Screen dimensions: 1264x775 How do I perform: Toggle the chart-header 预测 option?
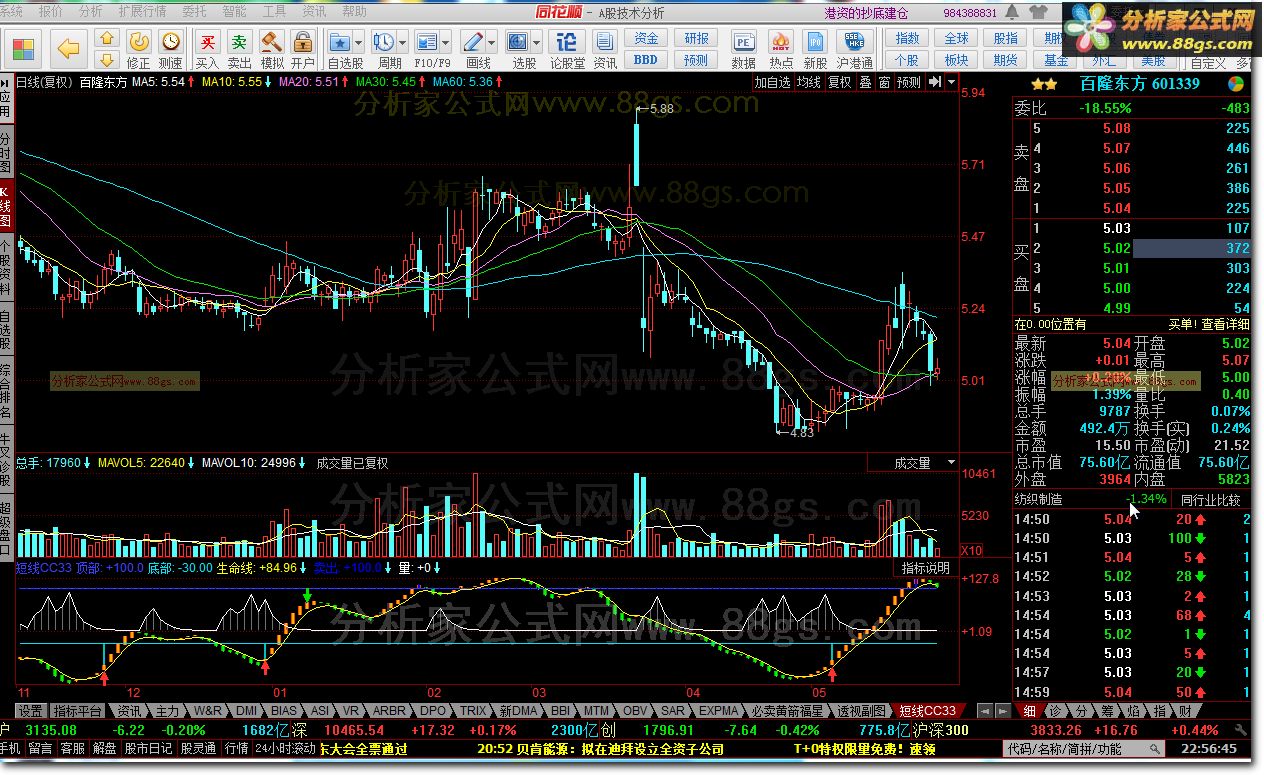coord(909,82)
